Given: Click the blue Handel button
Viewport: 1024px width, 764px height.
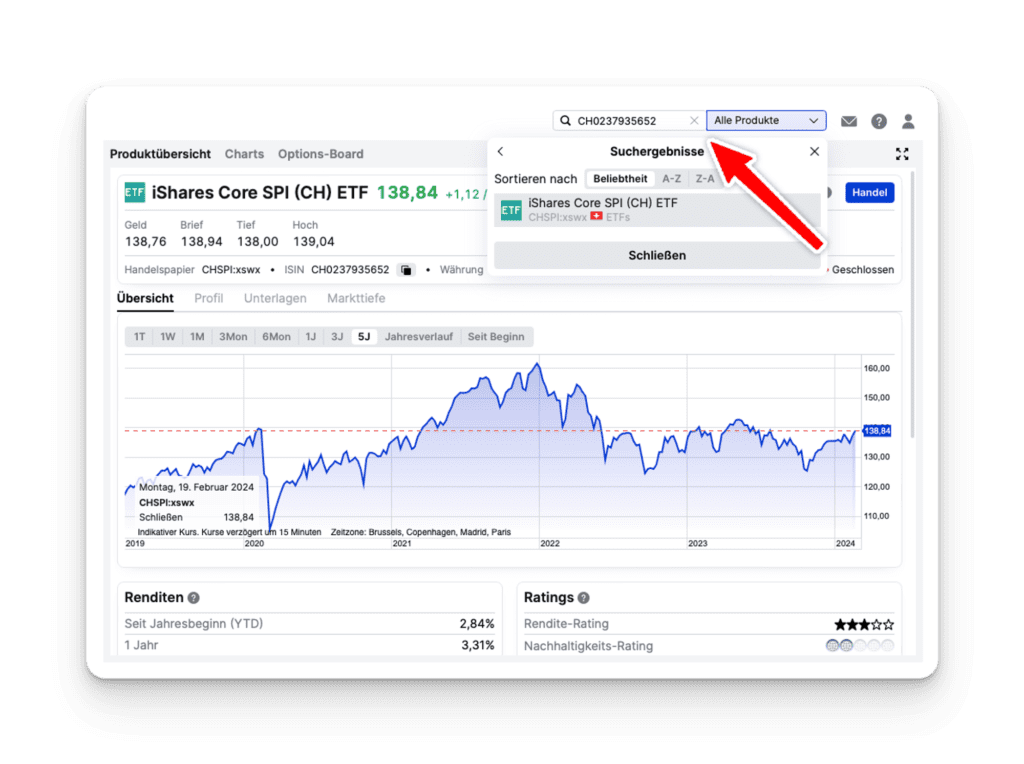Looking at the screenshot, I should [x=869, y=193].
